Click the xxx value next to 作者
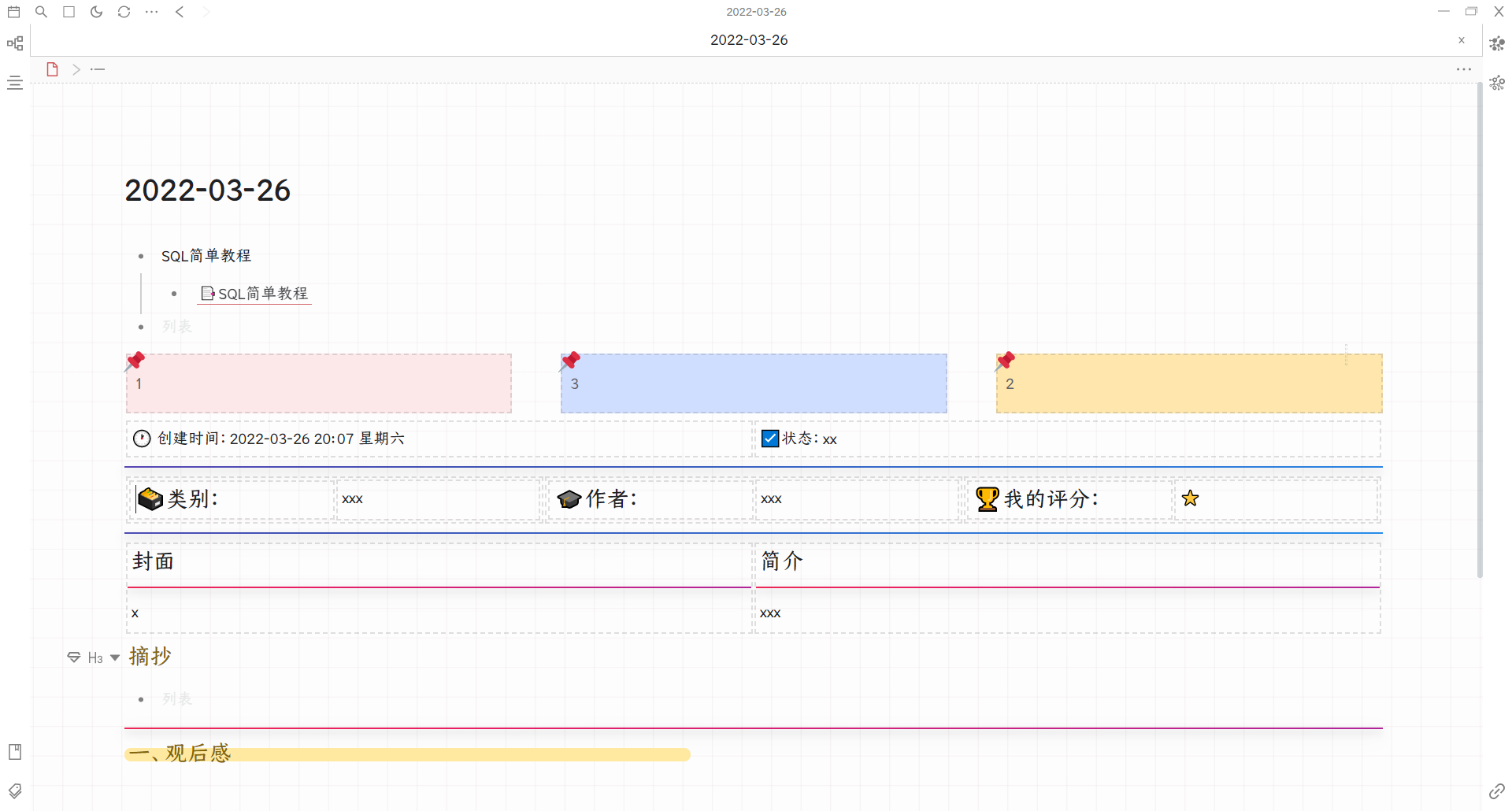This screenshot has width=1512, height=811. 771,499
